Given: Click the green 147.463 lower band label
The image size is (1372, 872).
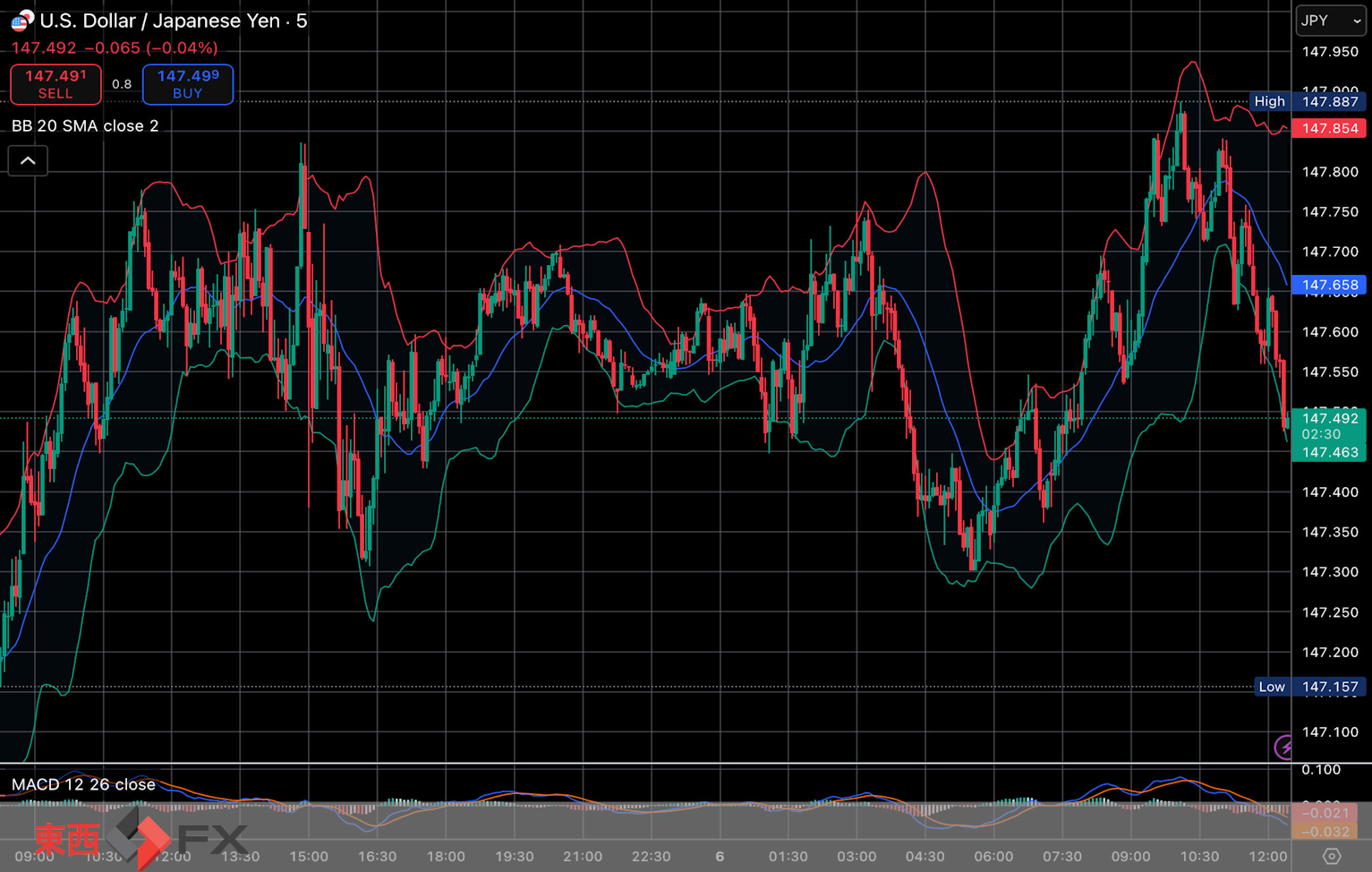Looking at the screenshot, I should pyautogui.click(x=1329, y=452).
